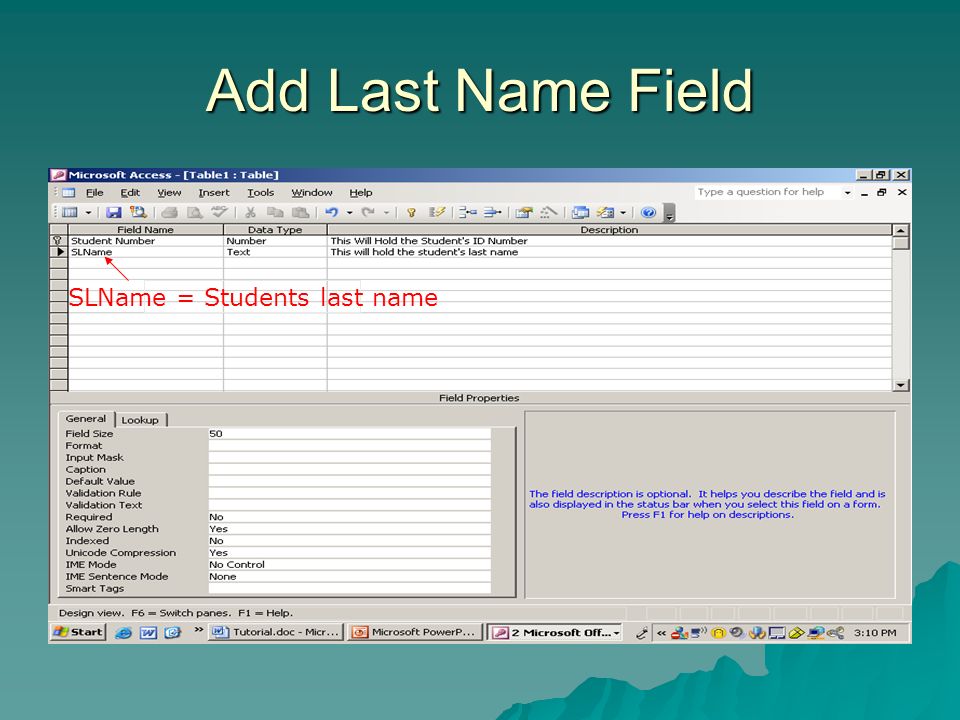The height and width of the screenshot is (720, 960).
Task: Click the Datasheet View icon in the toolbar
Action: point(70,212)
